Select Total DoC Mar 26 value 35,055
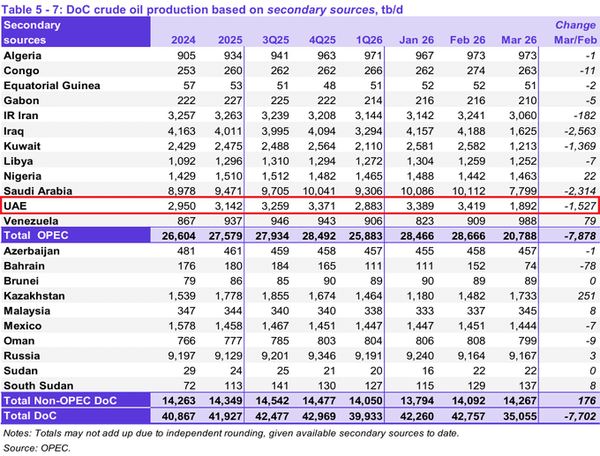This screenshot has width=600, height=456. (x=520, y=416)
